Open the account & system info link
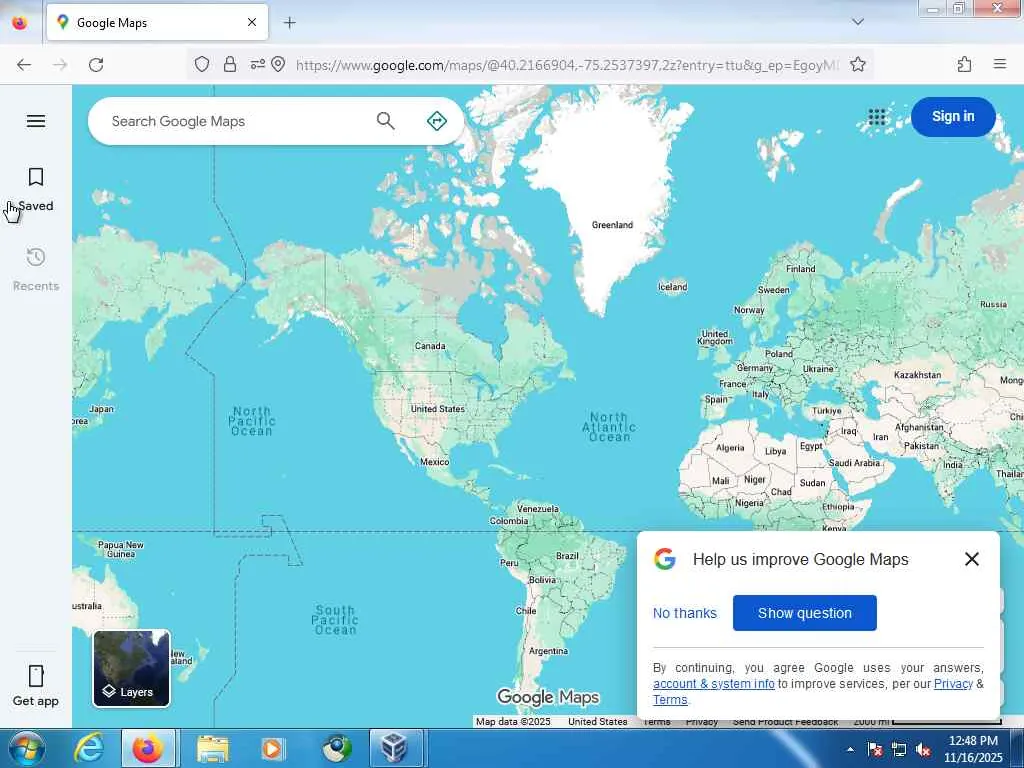The width and height of the screenshot is (1024, 768). click(x=713, y=684)
